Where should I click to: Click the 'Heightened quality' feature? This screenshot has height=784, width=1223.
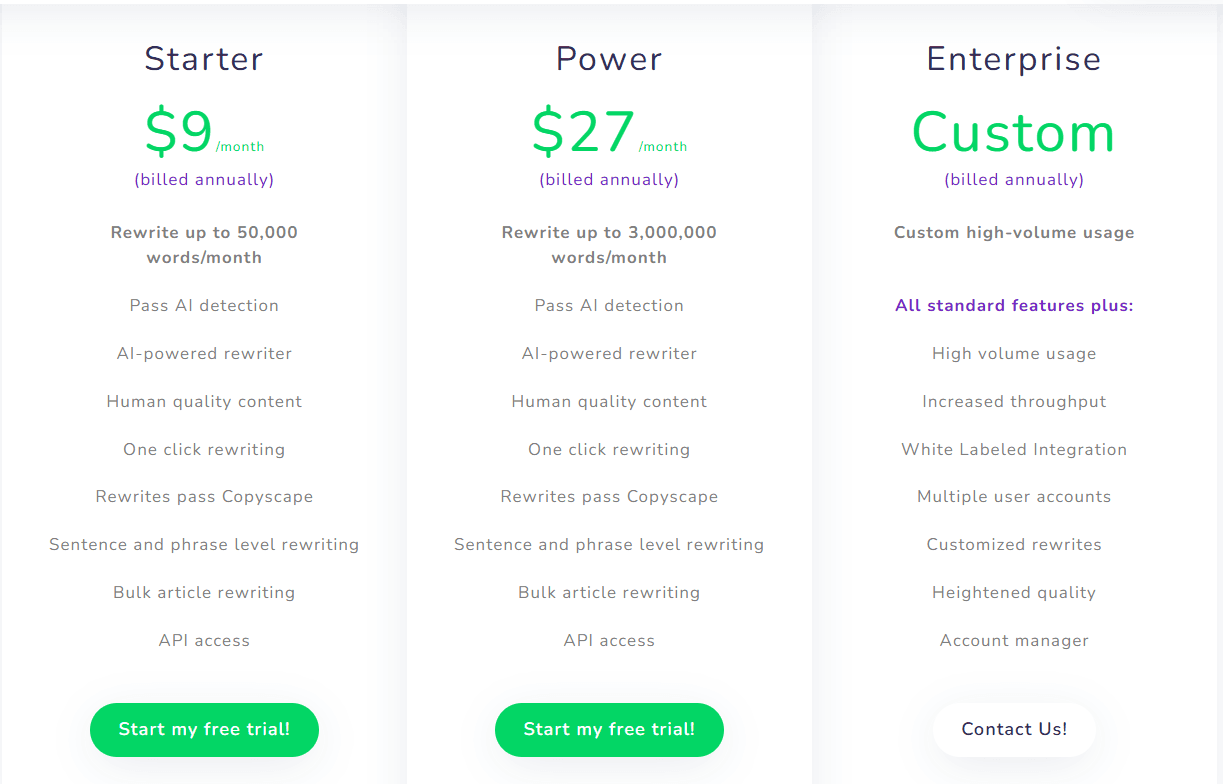(1014, 592)
